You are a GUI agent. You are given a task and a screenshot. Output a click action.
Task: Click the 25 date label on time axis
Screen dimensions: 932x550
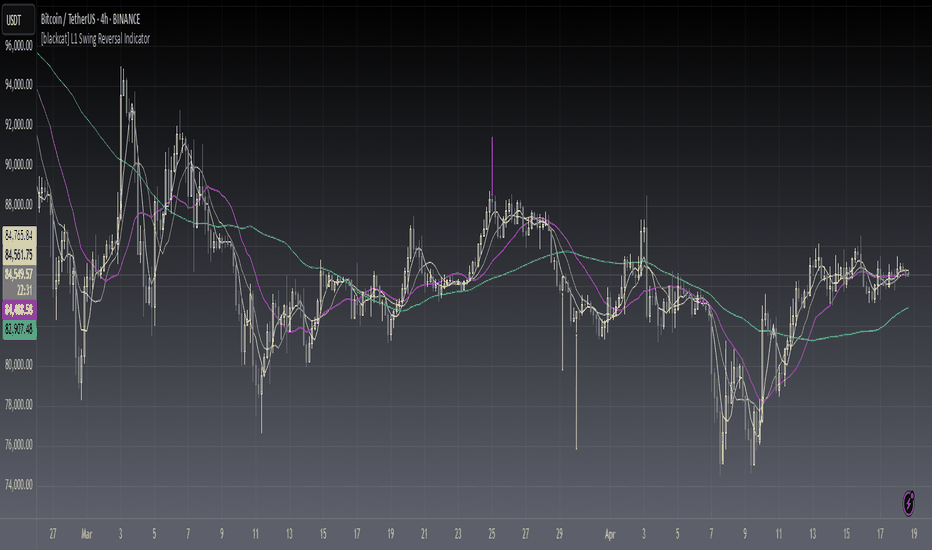click(492, 534)
